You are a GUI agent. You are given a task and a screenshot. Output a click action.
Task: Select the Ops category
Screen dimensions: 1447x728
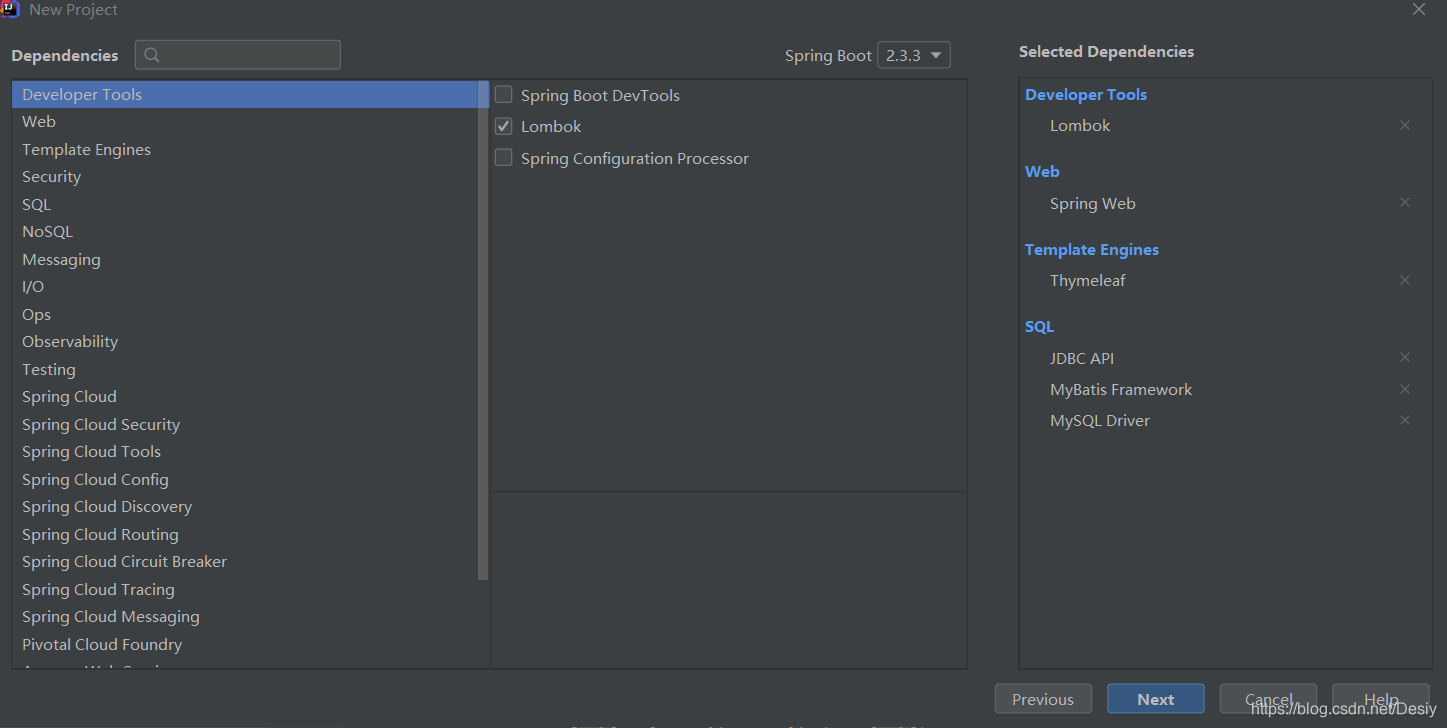tap(245, 314)
